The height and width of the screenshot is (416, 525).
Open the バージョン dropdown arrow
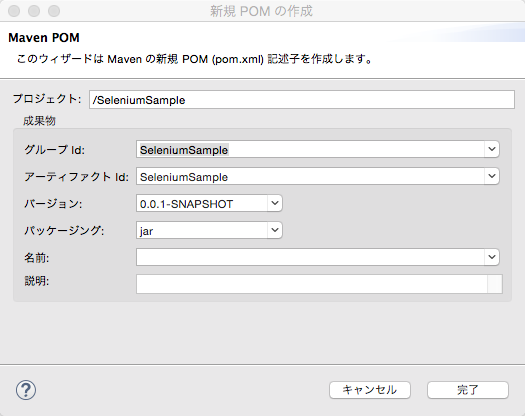click(275, 203)
